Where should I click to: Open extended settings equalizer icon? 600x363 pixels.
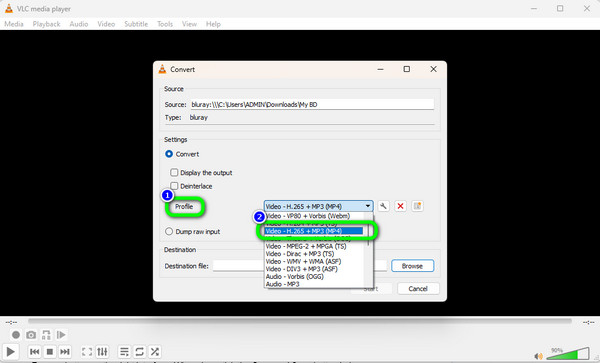tap(102, 352)
